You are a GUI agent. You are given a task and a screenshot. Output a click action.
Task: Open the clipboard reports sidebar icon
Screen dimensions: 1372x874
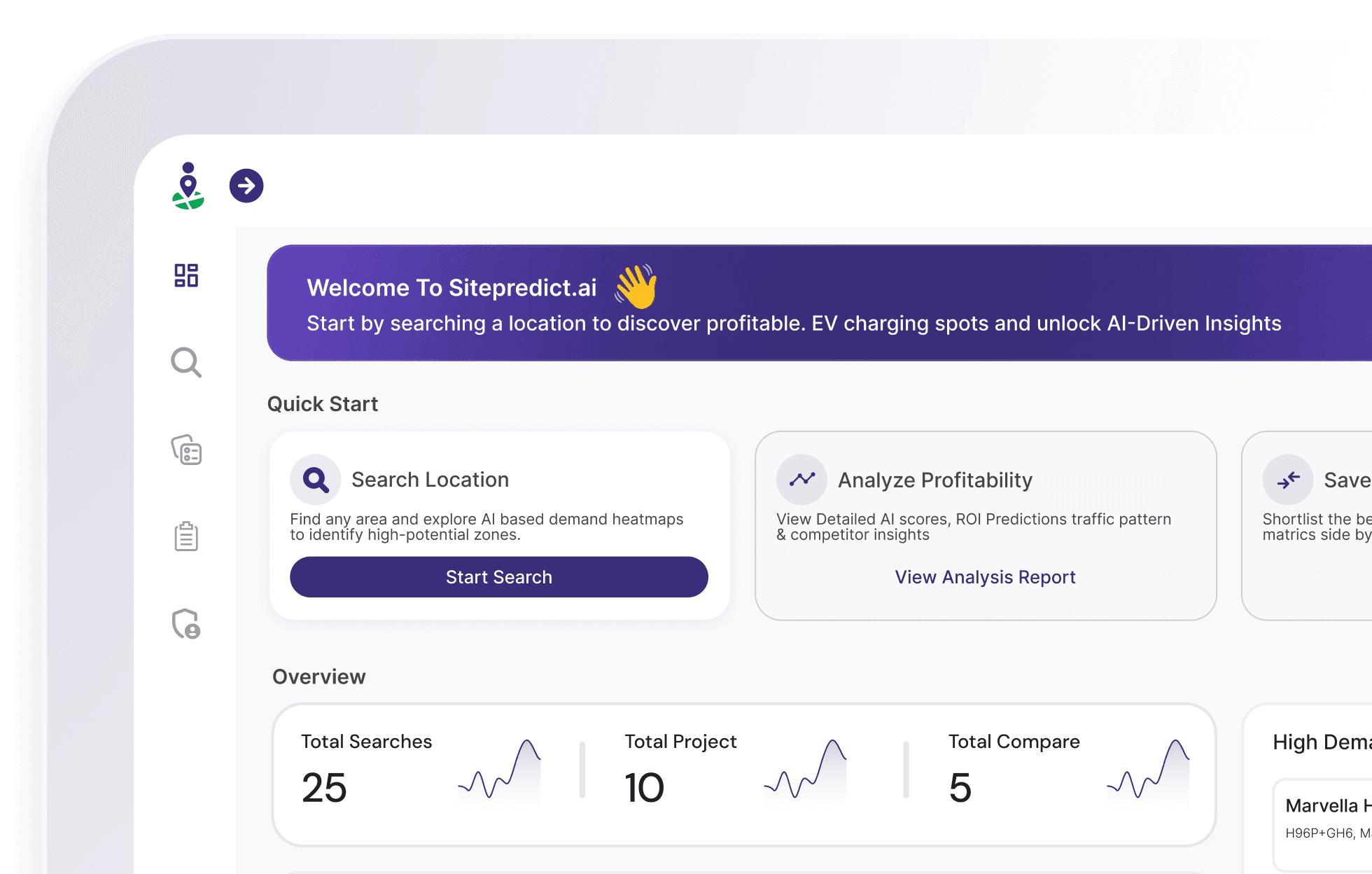pos(186,536)
